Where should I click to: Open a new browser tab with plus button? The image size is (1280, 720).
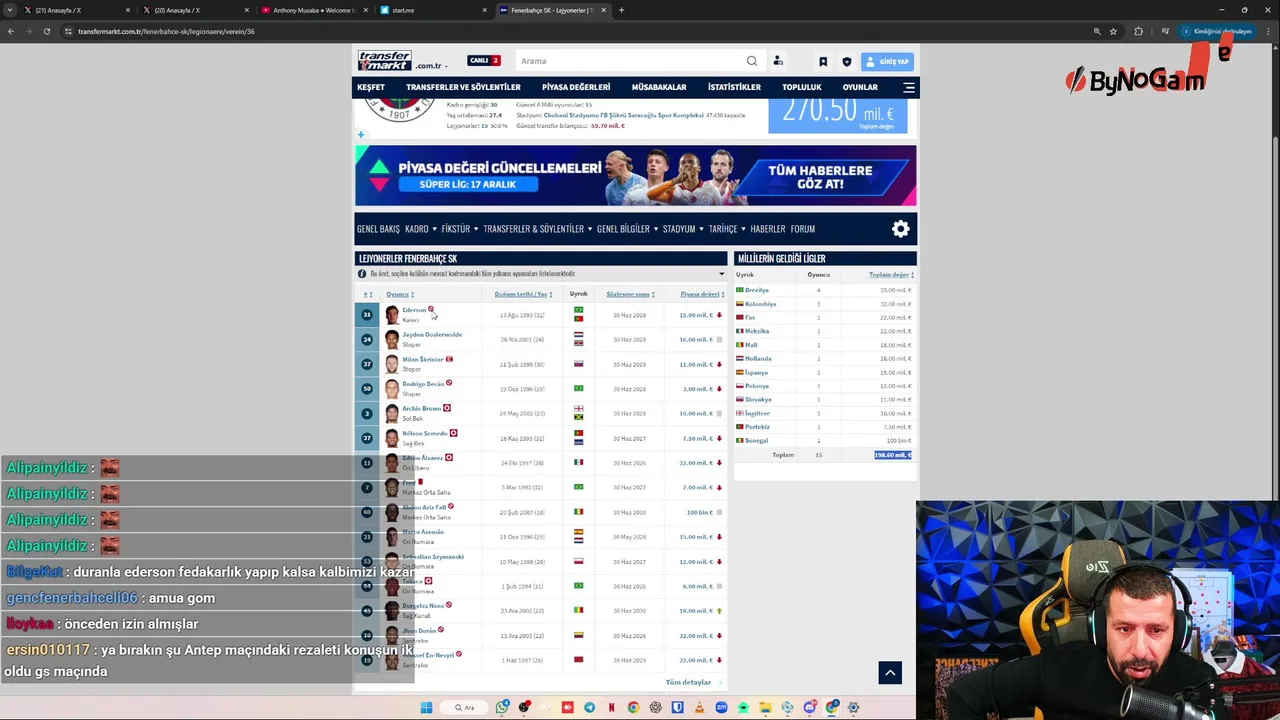tap(621, 10)
